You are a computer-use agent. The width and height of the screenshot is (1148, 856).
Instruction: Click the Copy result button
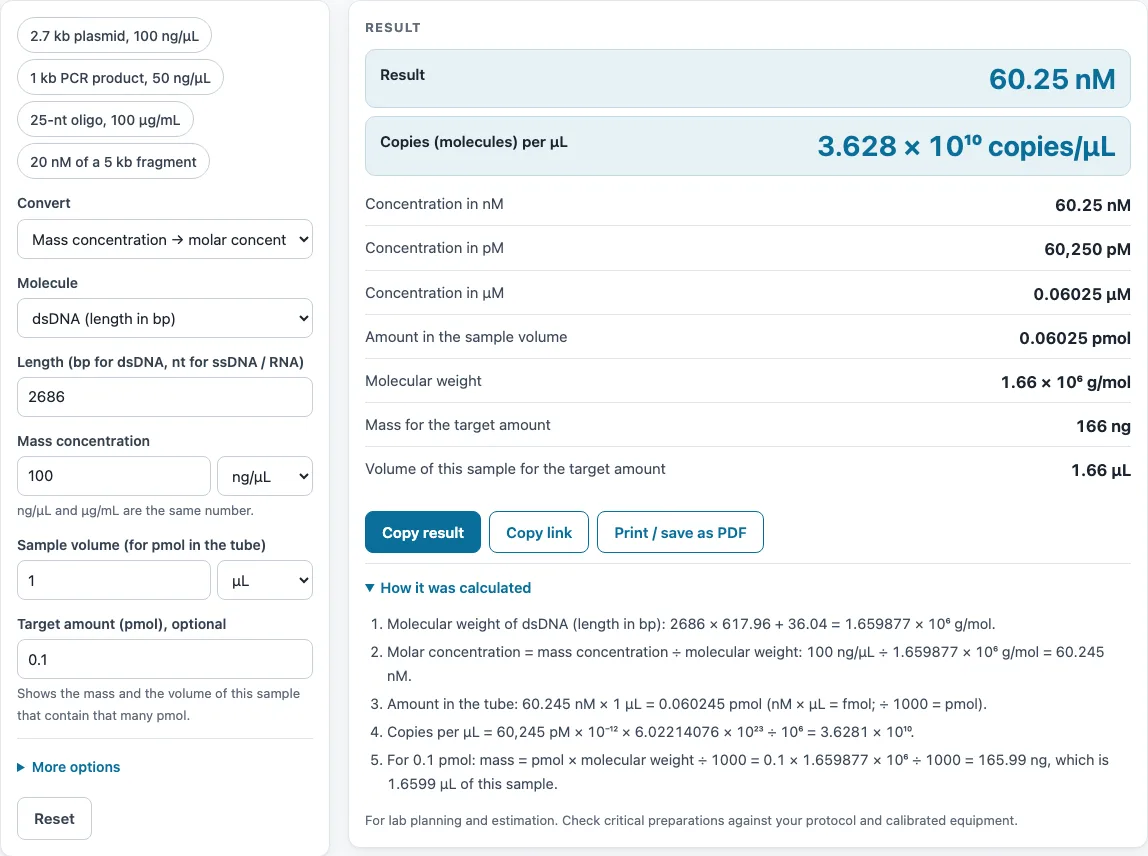(x=423, y=532)
